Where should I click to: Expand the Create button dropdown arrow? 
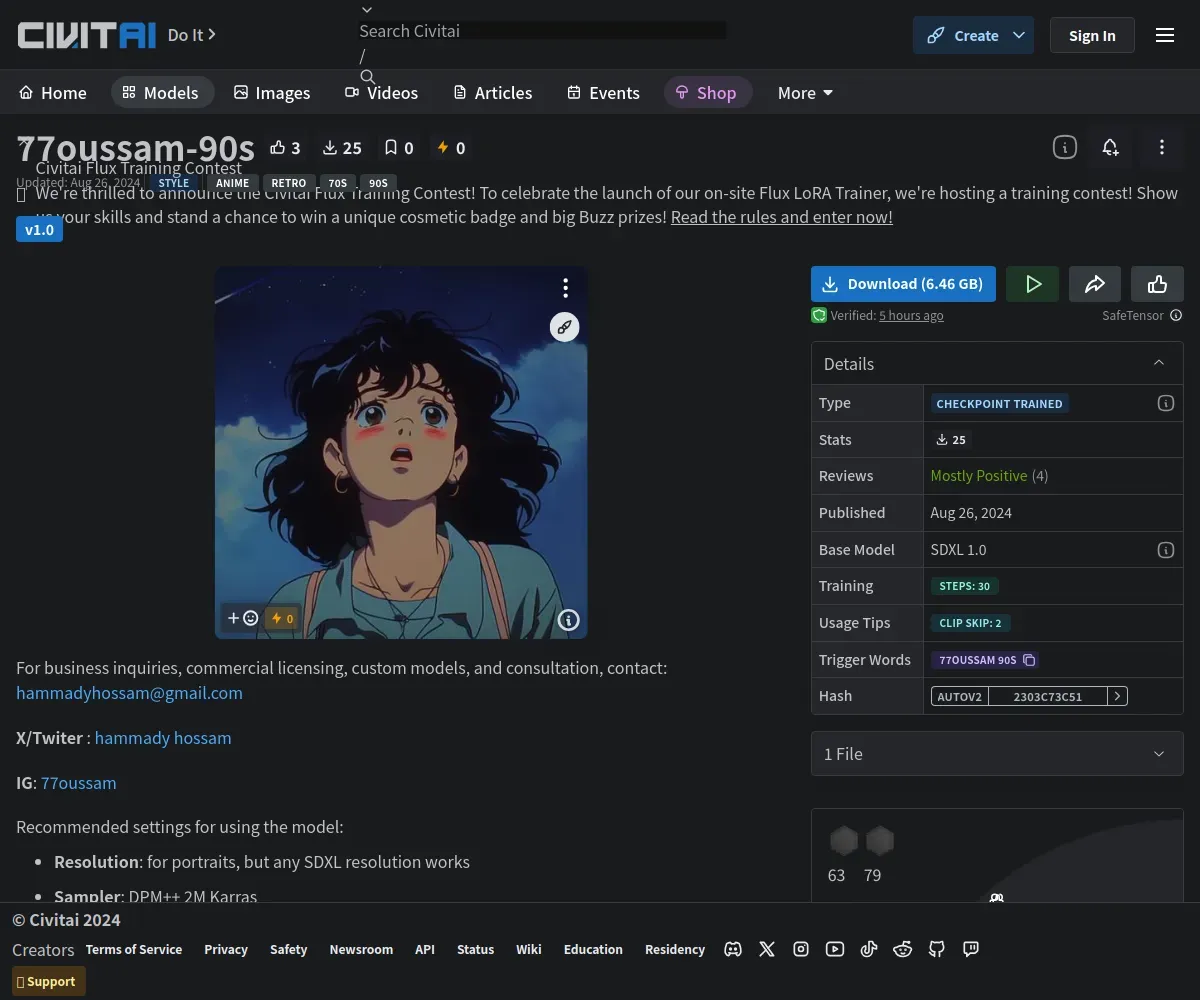tap(1019, 35)
